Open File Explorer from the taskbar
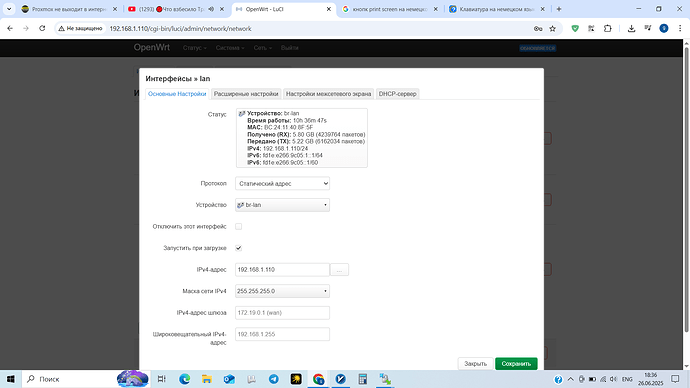Image resolution: width=690 pixels, height=388 pixels. [207, 379]
